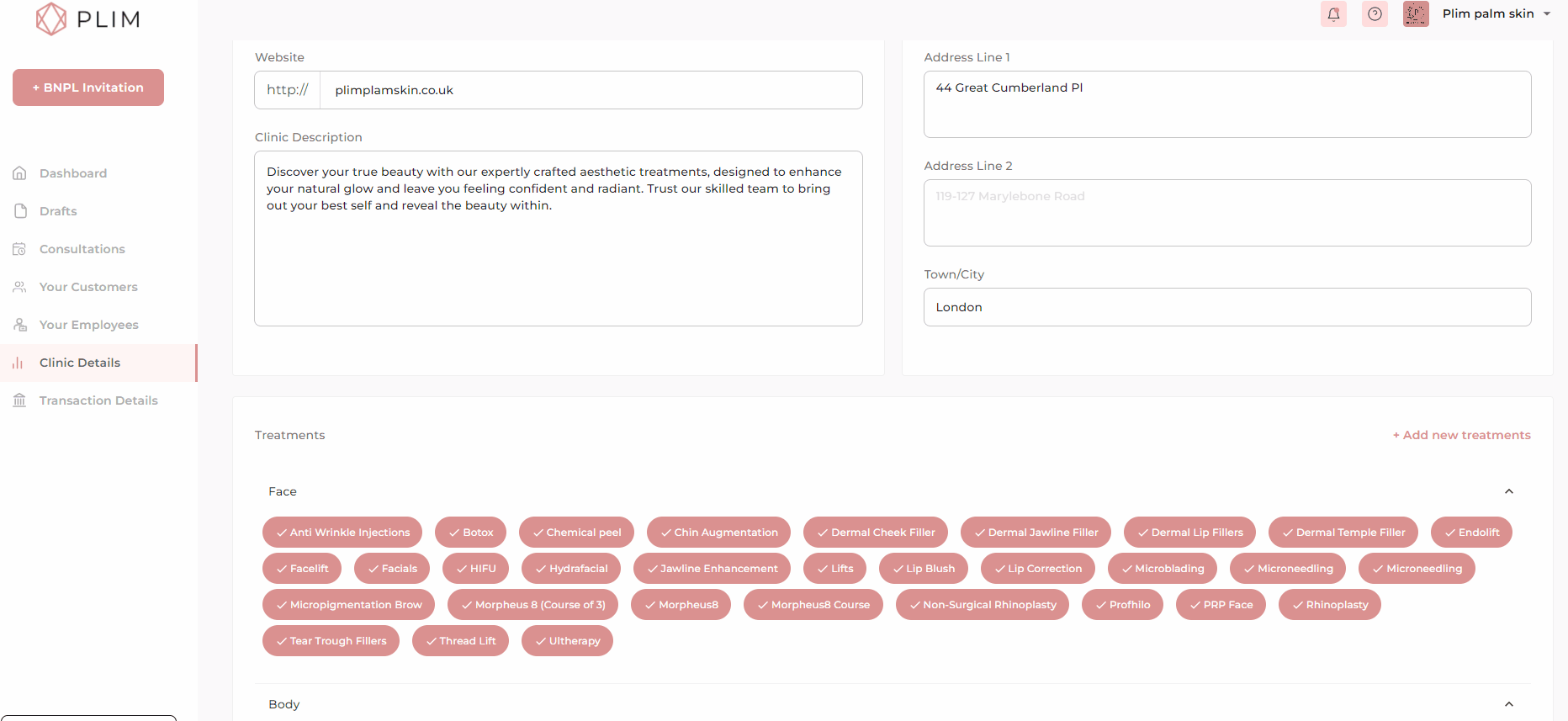
Task: Toggle the Hydrafacial treatment chip
Action: pos(571,569)
